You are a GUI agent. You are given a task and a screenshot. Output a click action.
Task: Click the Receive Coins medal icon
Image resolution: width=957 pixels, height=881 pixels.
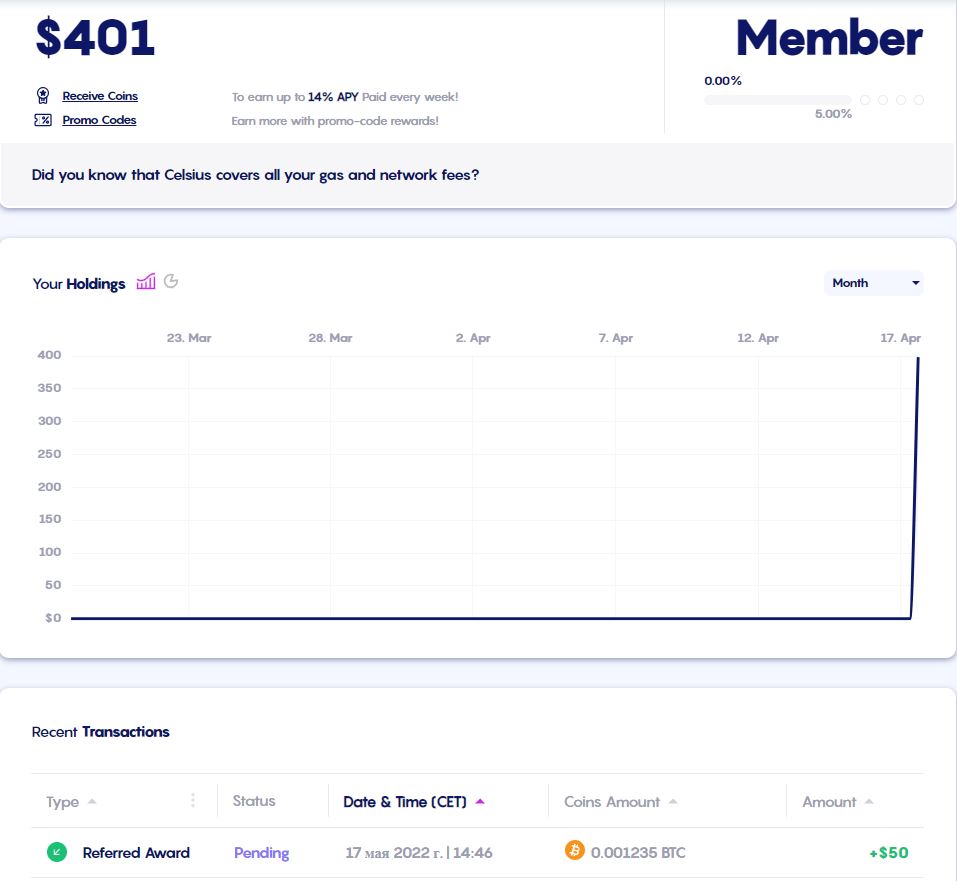coord(43,96)
